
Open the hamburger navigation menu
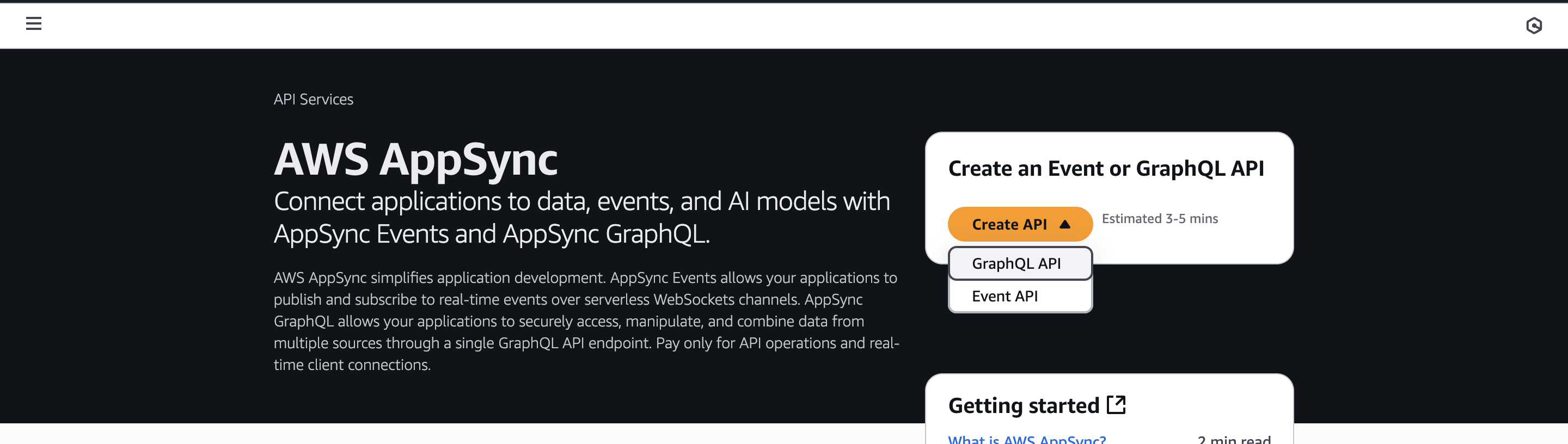coord(33,24)
